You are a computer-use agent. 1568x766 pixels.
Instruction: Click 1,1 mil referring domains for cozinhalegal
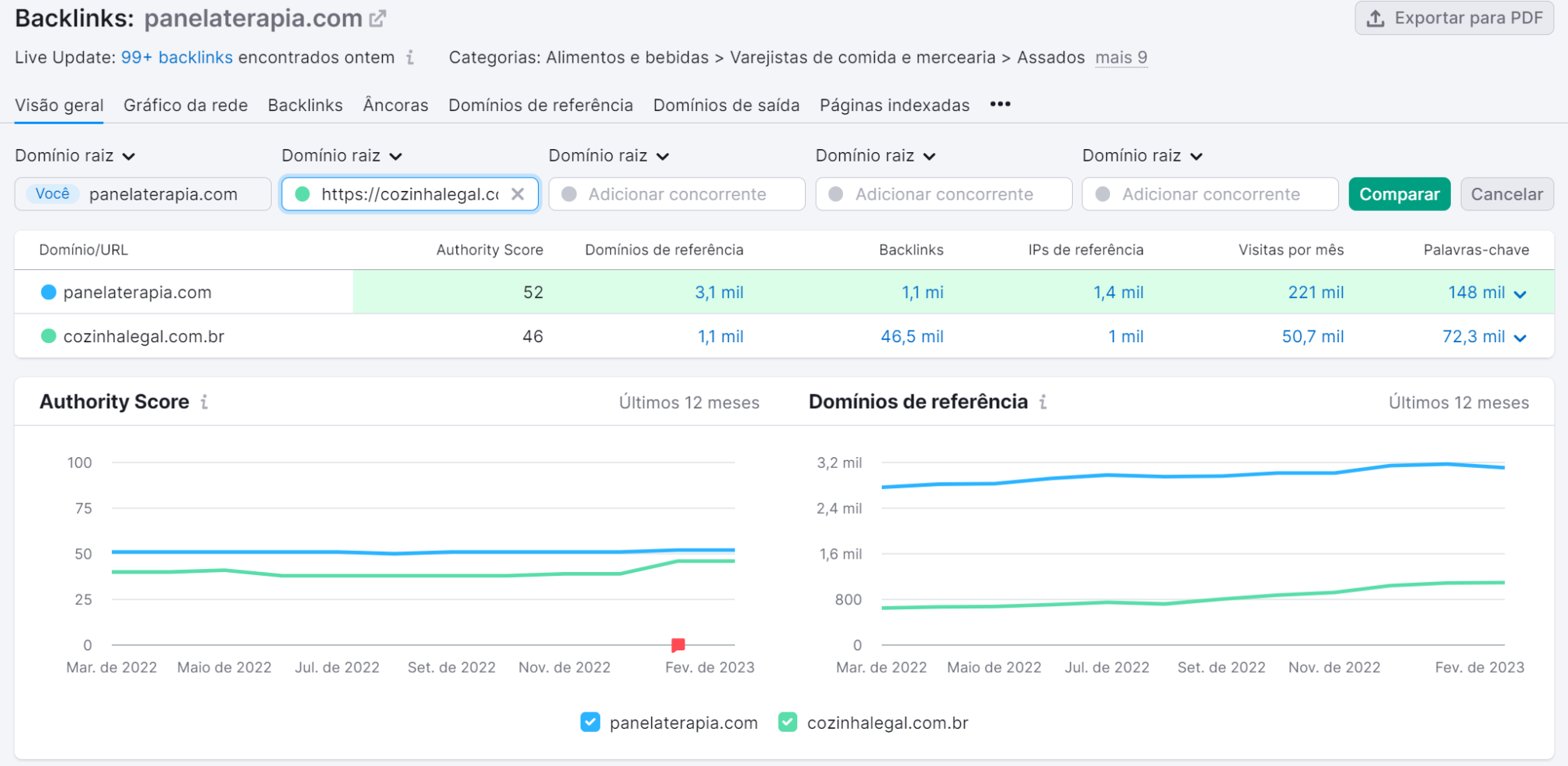[720, 337]
